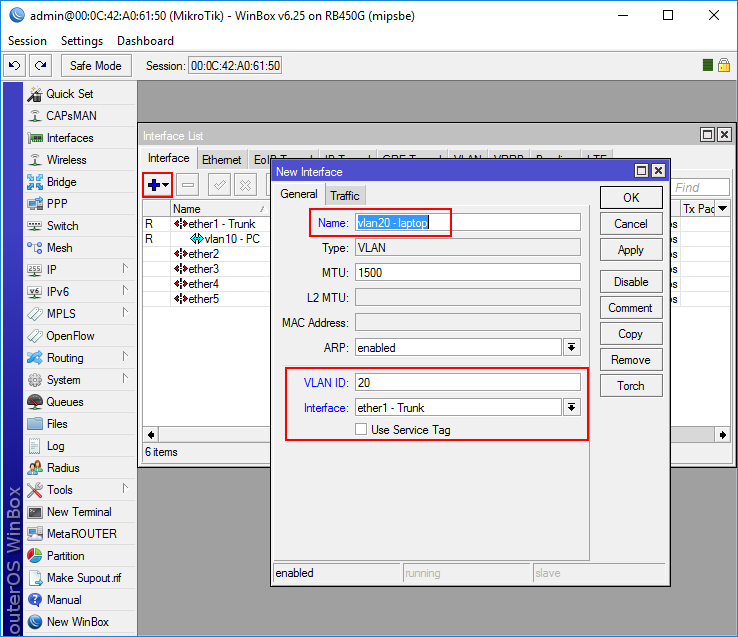Switch to the General tab
Screen dimensions: 738x637
point(298,194)
